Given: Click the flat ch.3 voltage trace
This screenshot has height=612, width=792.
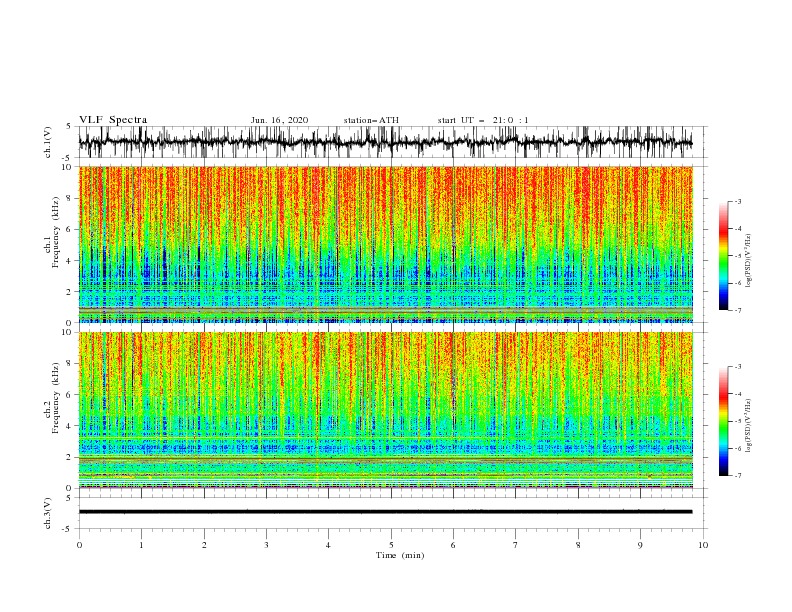Looking at the screenshot, I should [385, 512].
